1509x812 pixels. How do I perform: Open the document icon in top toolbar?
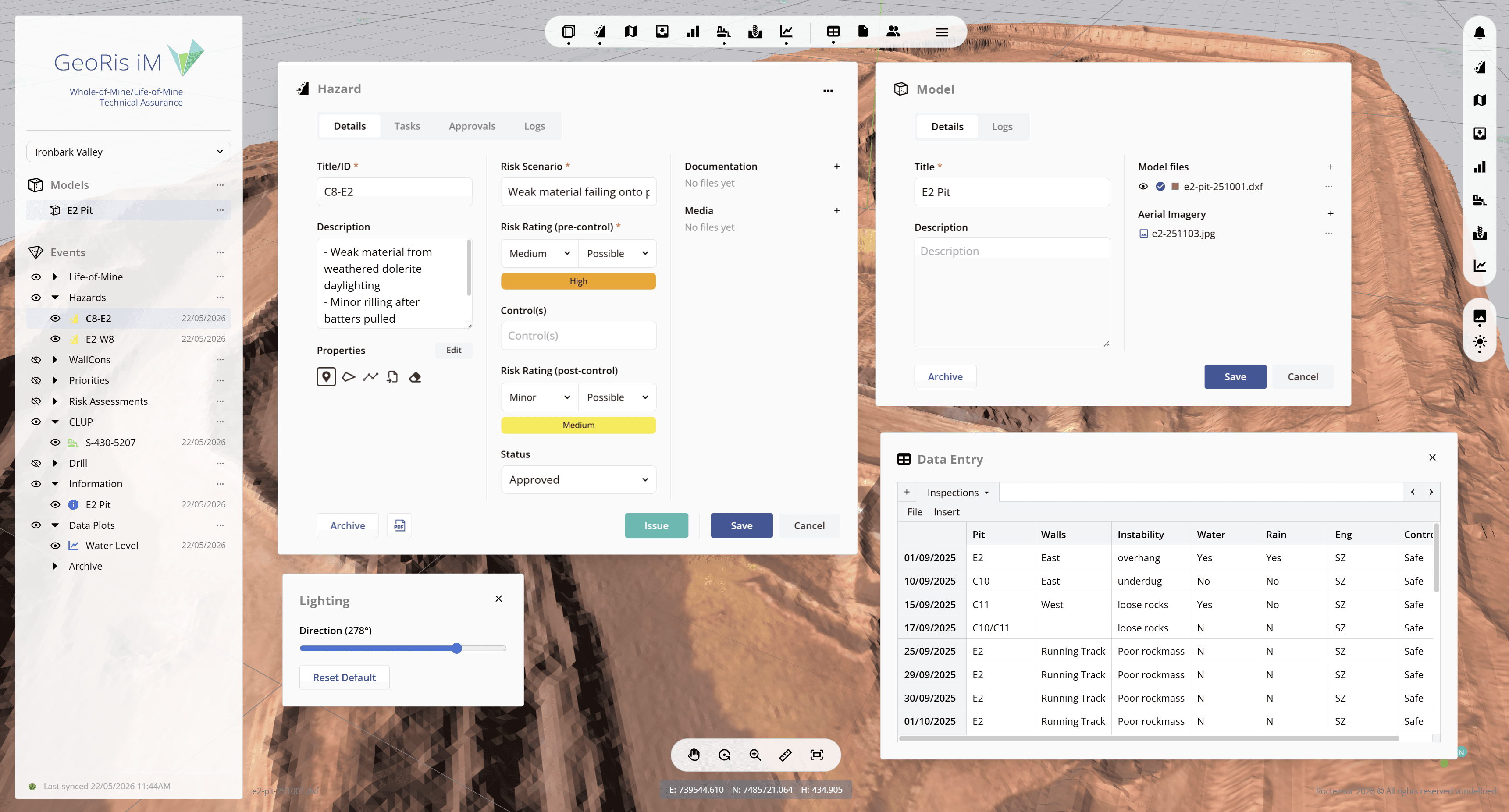point(863,32)
